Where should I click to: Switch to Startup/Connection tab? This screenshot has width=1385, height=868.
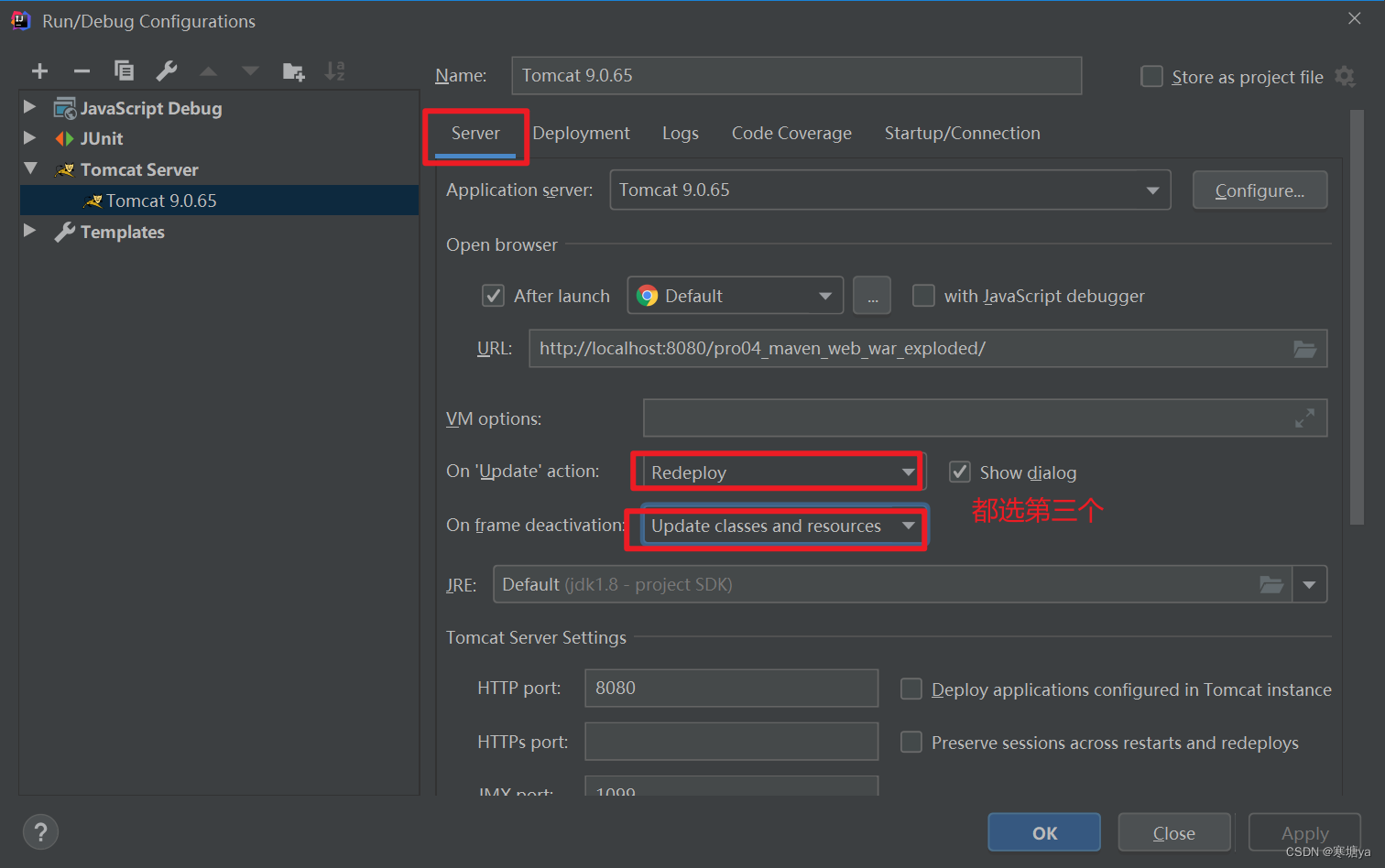(962, 134)
